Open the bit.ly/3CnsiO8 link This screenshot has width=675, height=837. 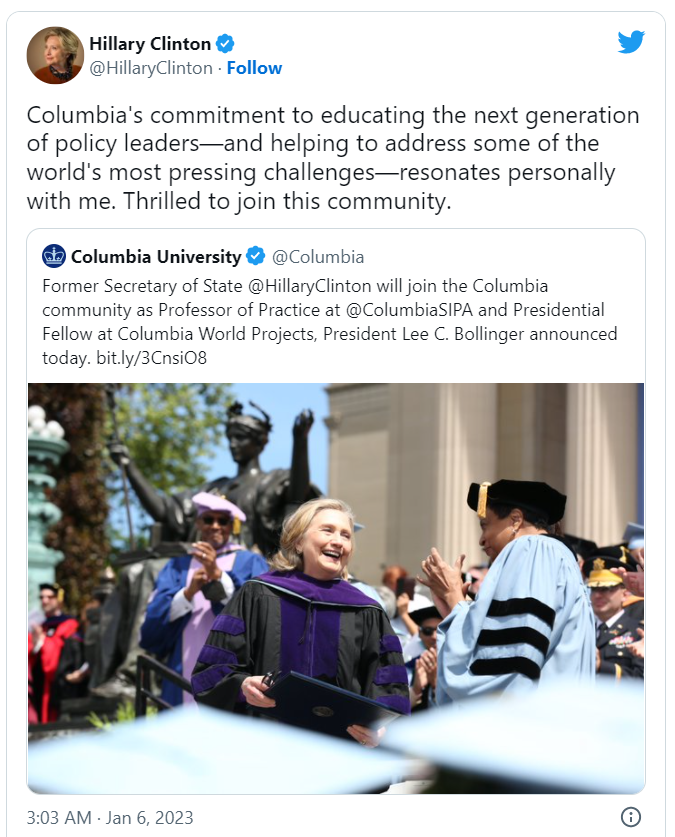pyautogui.click(x=150, y=358)
